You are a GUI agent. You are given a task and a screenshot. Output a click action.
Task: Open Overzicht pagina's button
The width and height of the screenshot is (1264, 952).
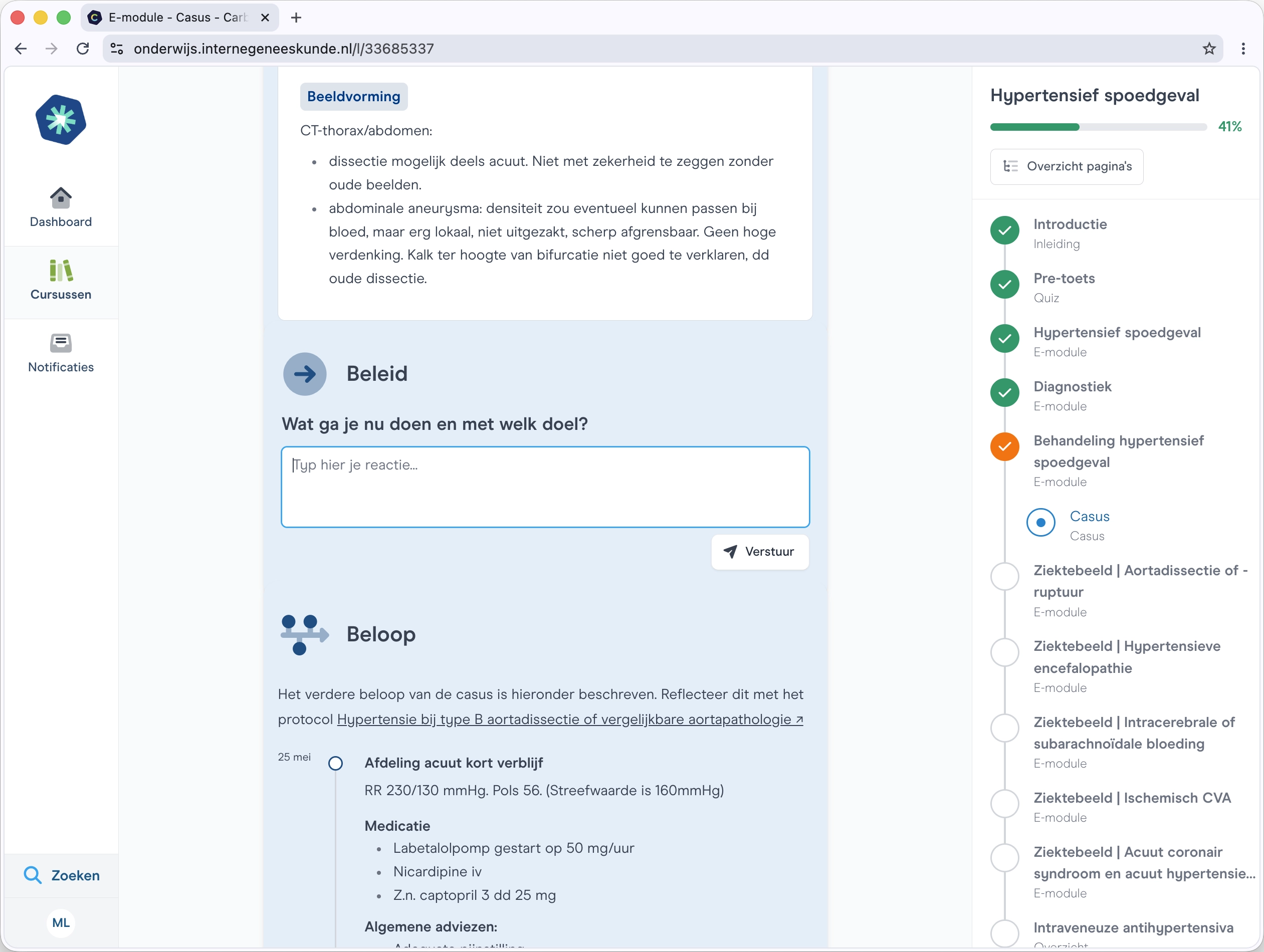pos(1067,166)
